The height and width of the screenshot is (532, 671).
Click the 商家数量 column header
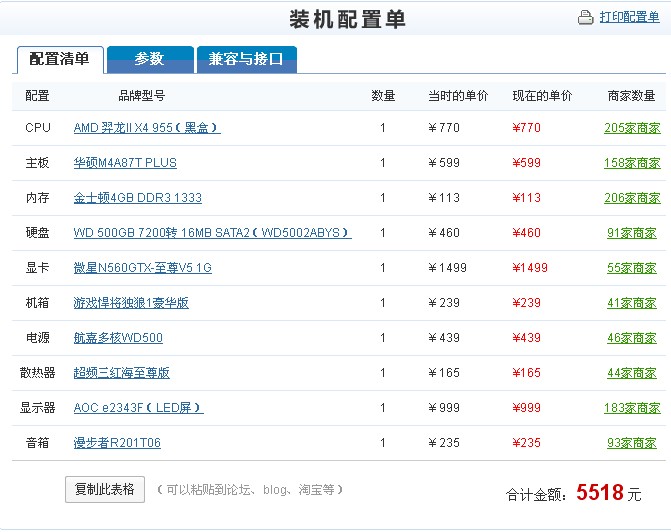[631, 95]
